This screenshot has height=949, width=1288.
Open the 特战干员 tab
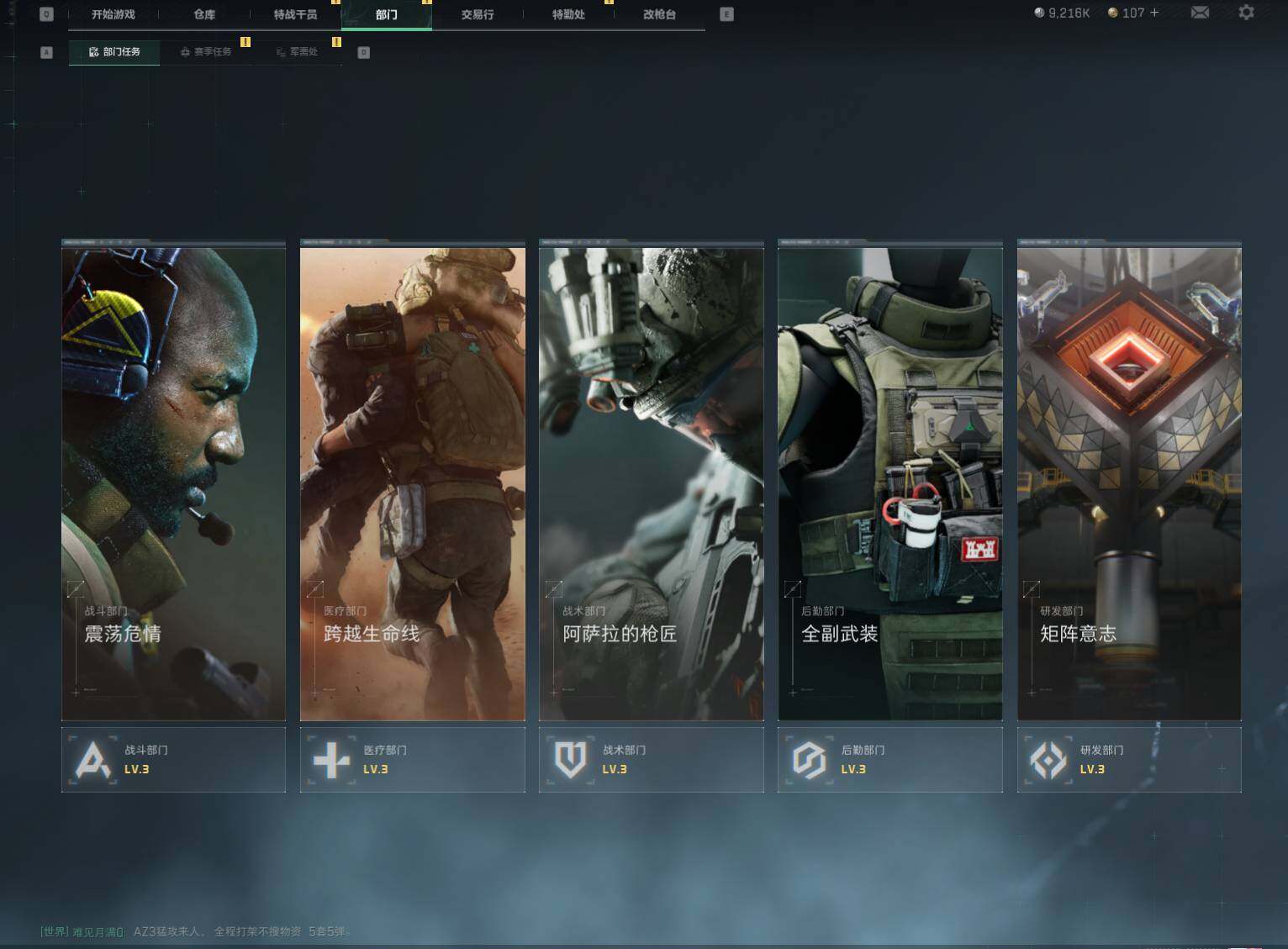[x=296, y=14]
